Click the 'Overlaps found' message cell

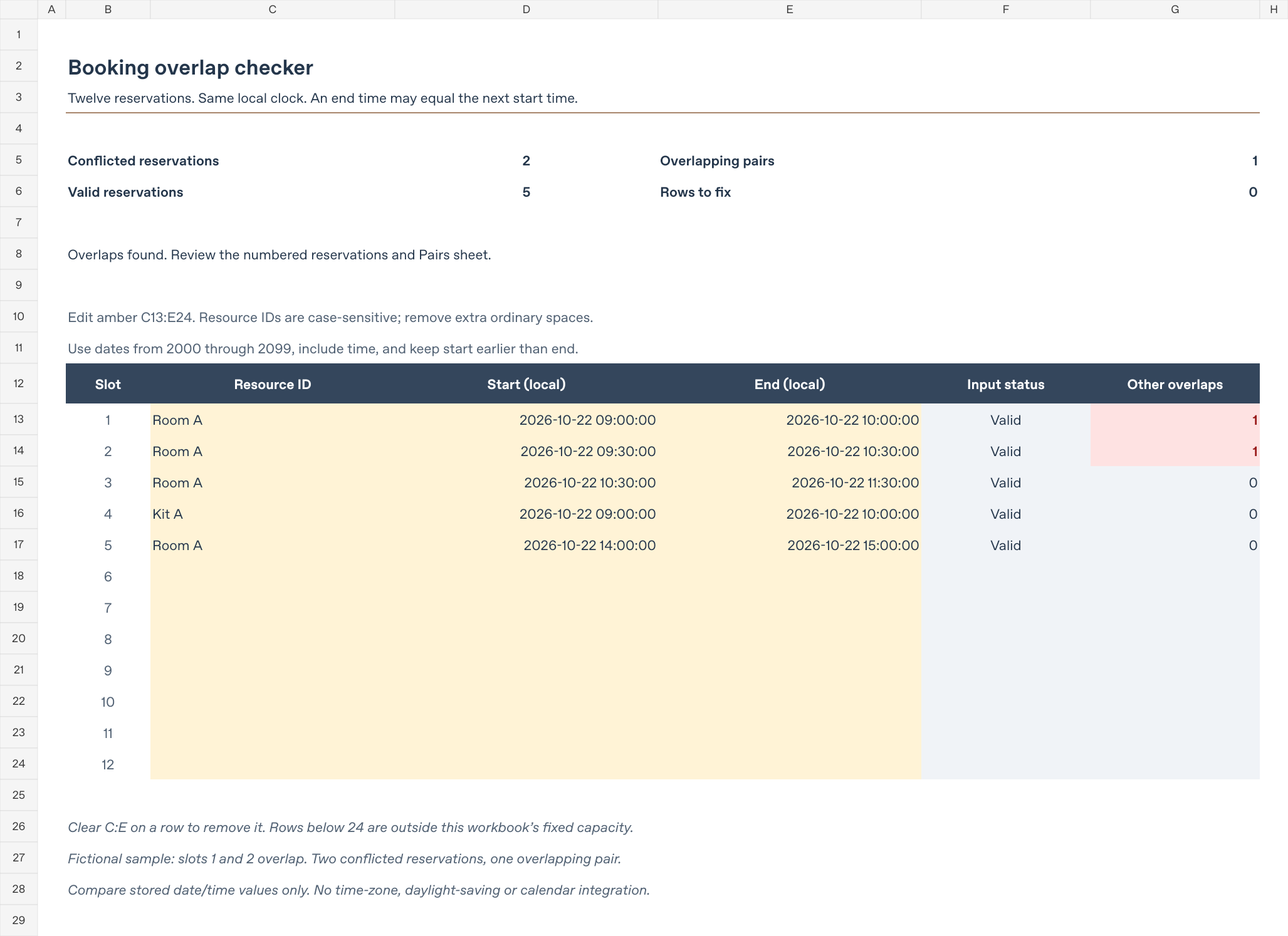(280, 255)
